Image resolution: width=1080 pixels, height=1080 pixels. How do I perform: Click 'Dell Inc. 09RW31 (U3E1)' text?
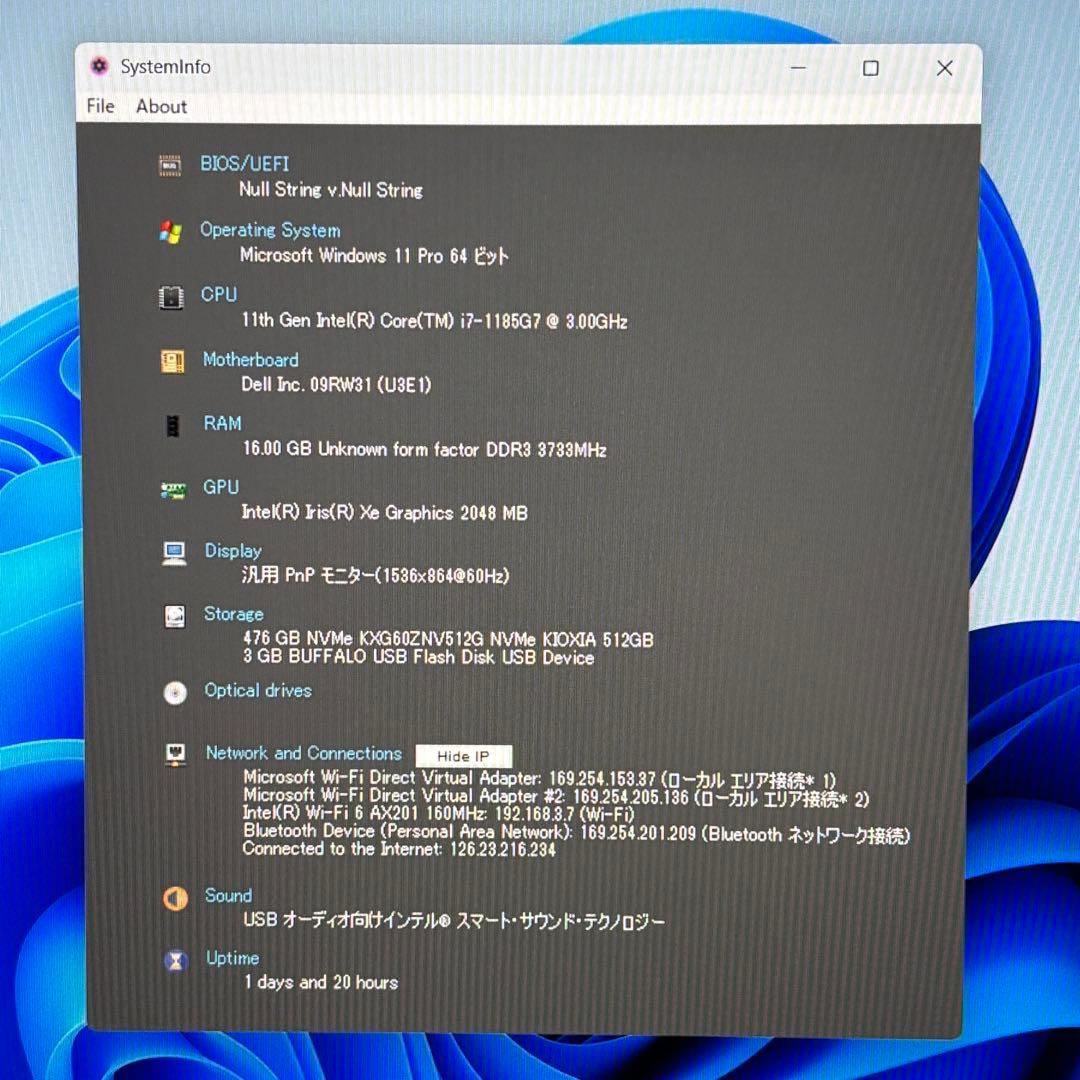(336, 384)
